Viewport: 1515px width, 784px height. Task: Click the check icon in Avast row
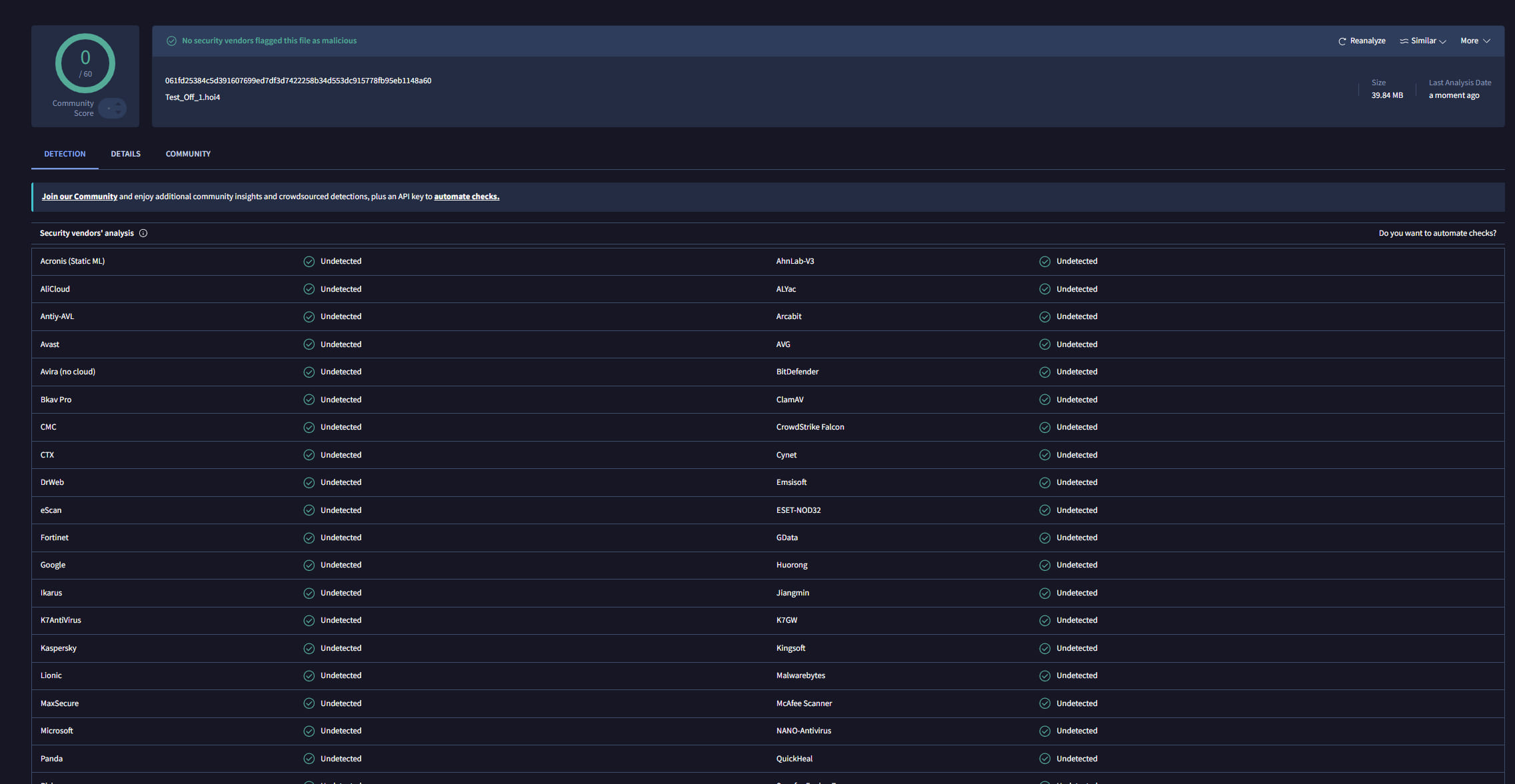(309, 344)
